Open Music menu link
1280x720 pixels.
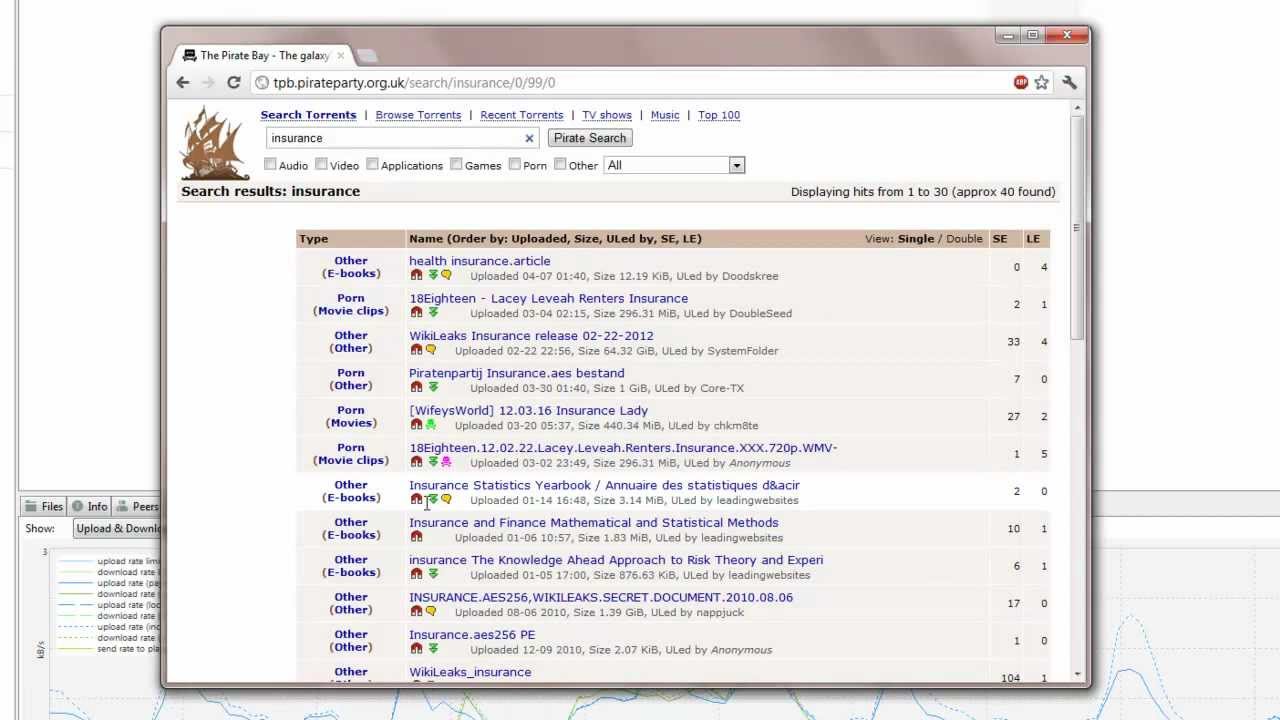(x=665, y=115)
